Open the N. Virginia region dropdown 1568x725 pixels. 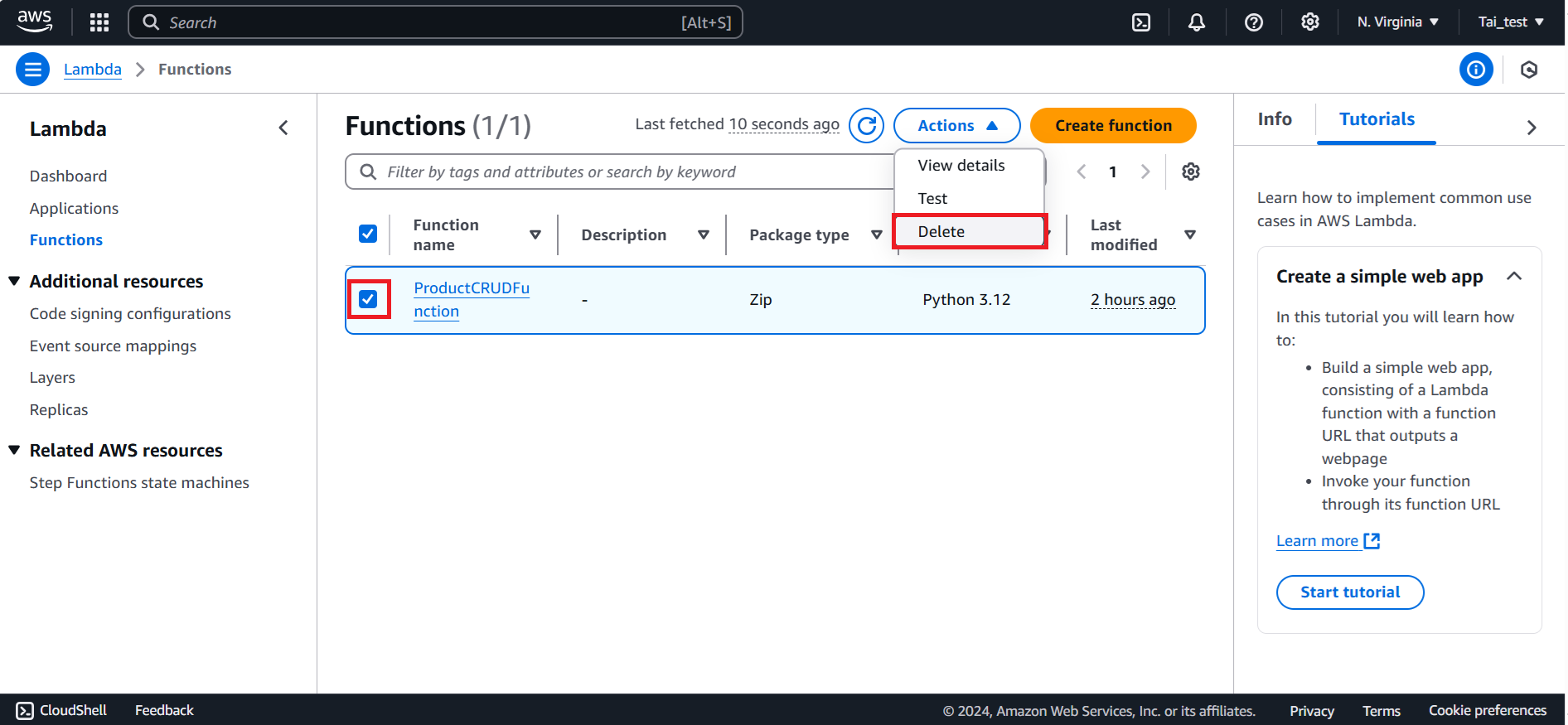coord(1398,22)
